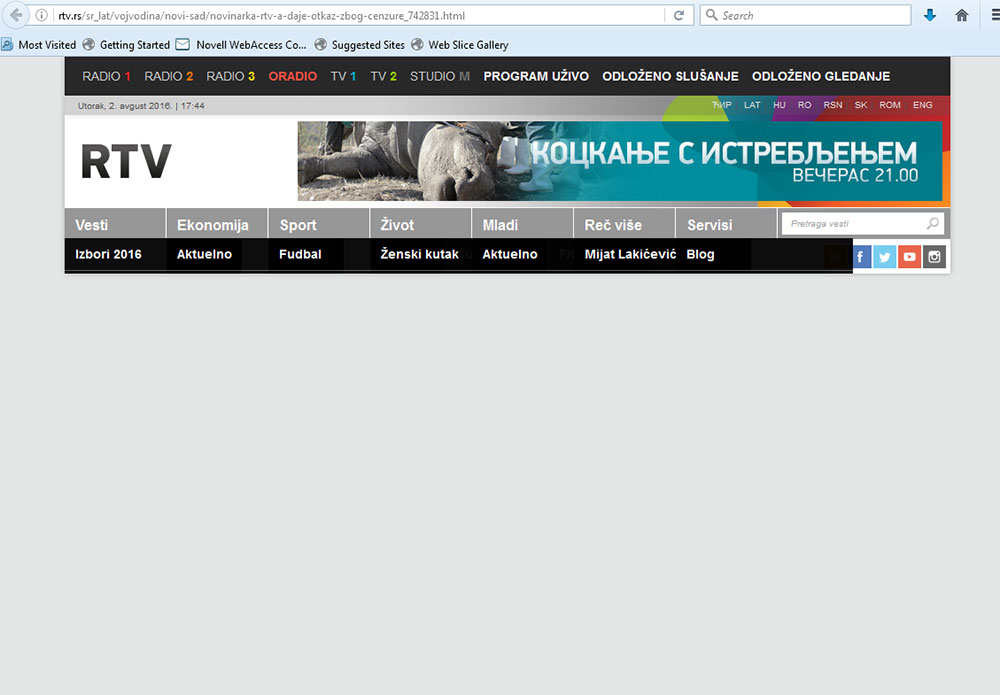Open the RTV Facebook page icon
This screenshot has height=695, width=1000.
(x=861, y=256)
